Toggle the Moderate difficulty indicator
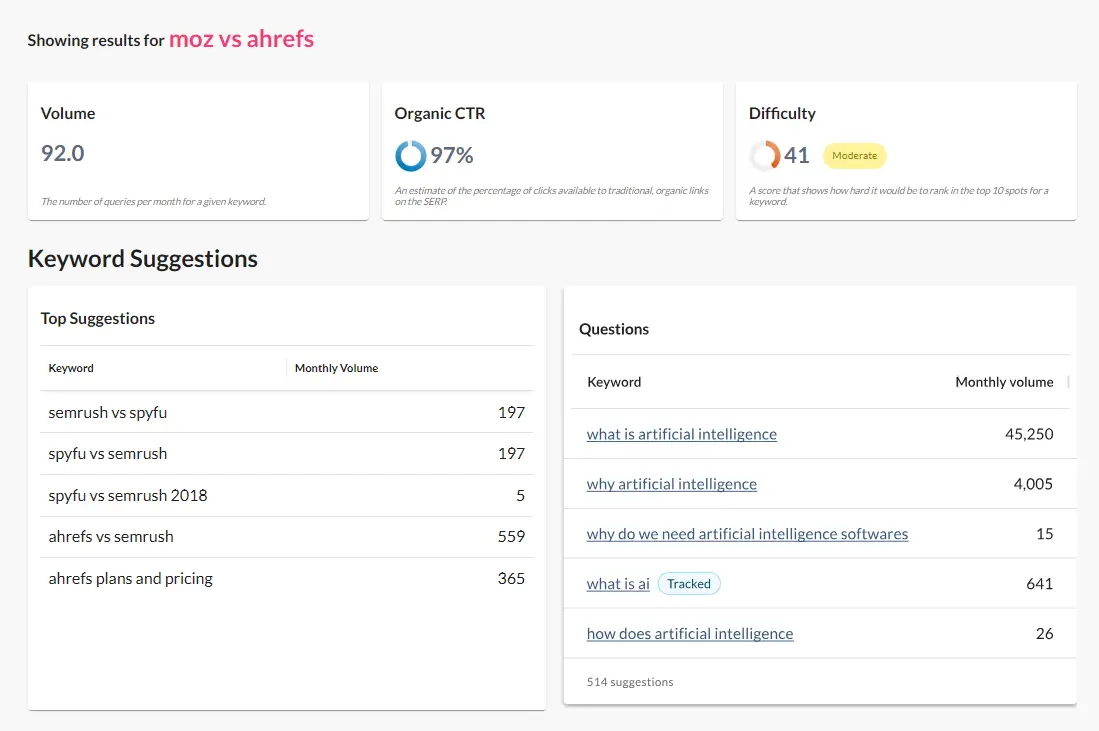Viewport: 1099px width, 731px height. pos(854,156)
